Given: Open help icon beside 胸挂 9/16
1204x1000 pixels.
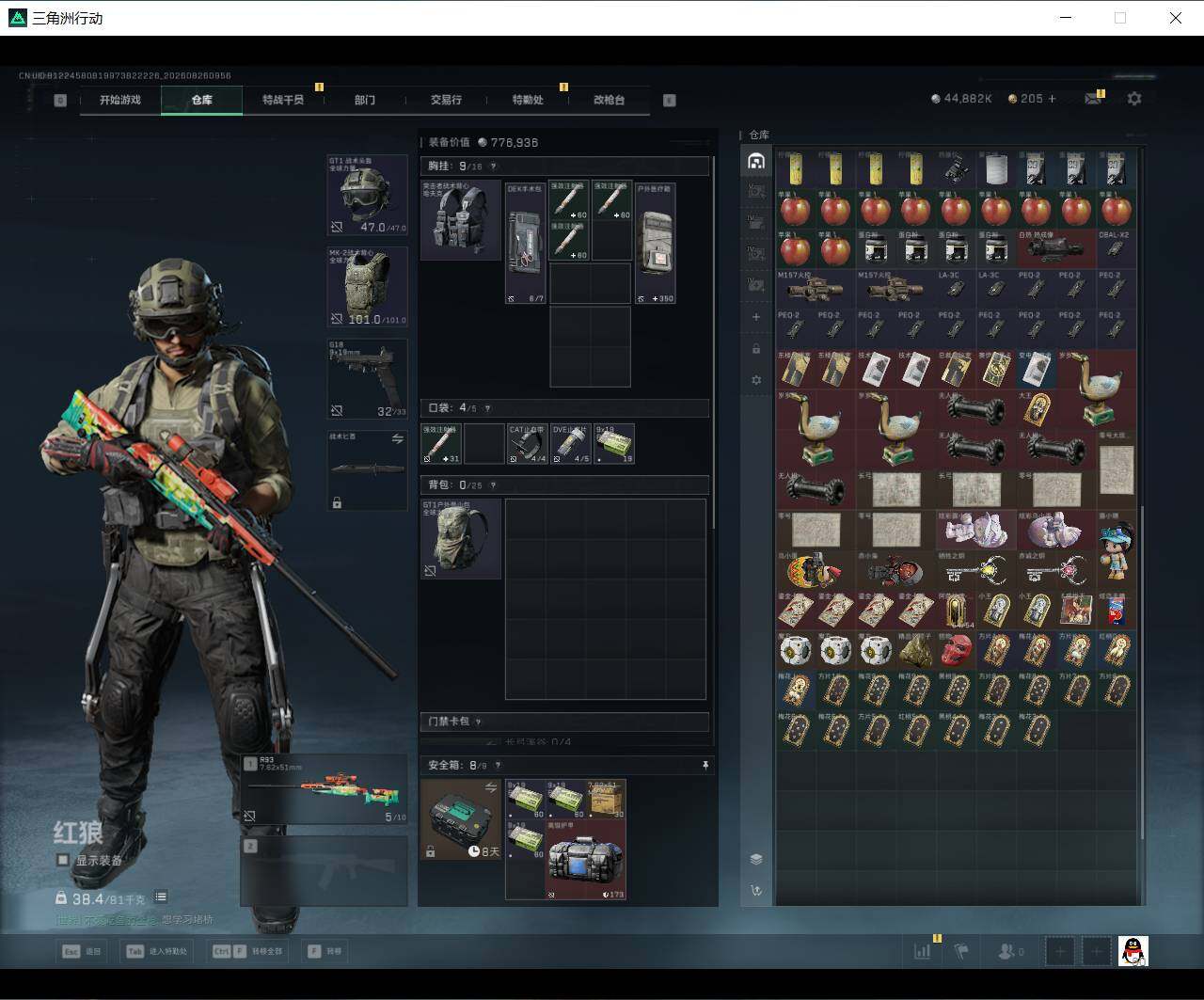Looking at the screenshot, I should pyautogui.click(x=493, y=167).
